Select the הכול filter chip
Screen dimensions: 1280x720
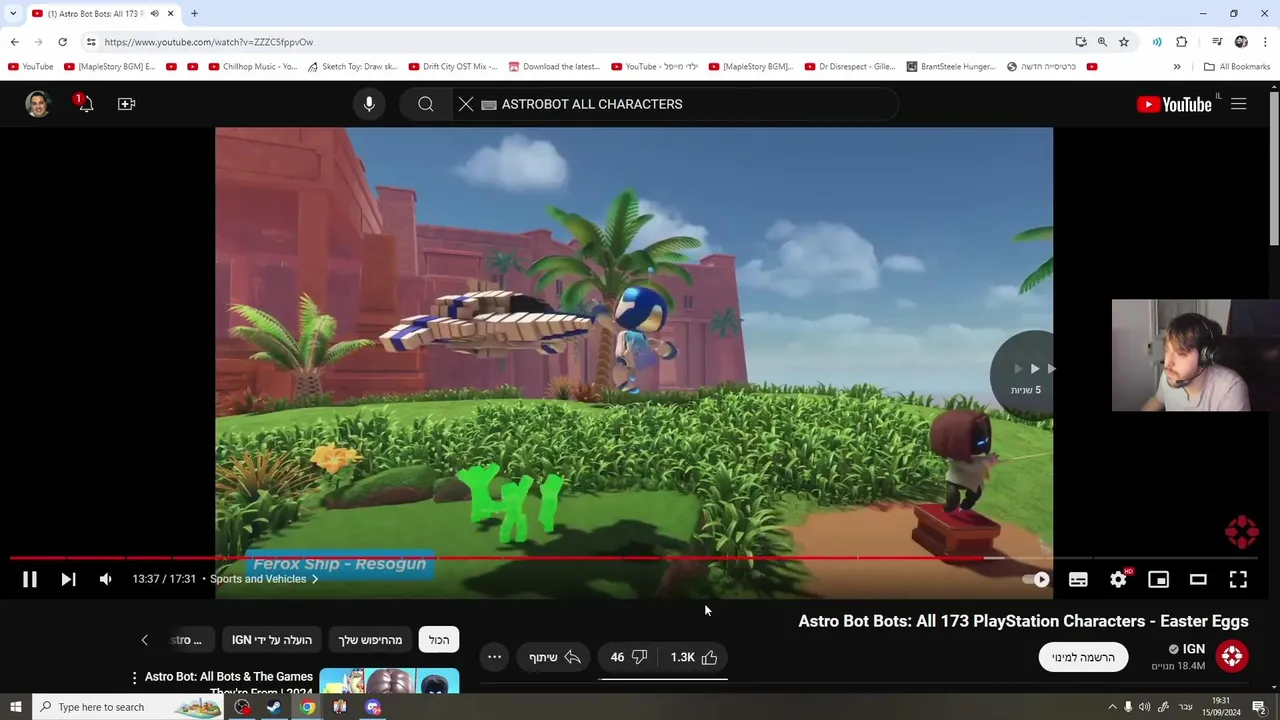point(439,640)
